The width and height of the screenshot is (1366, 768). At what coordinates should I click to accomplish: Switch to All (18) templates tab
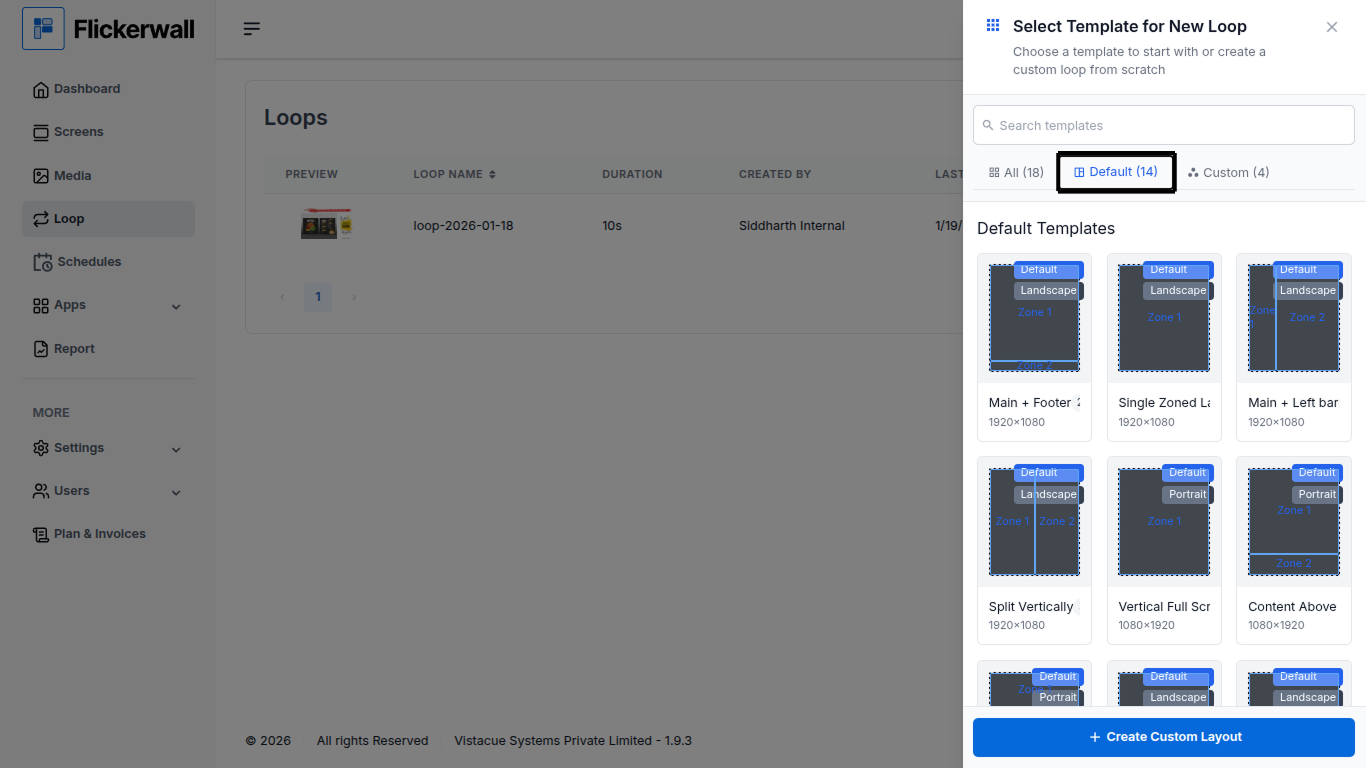click(1016, 173)
